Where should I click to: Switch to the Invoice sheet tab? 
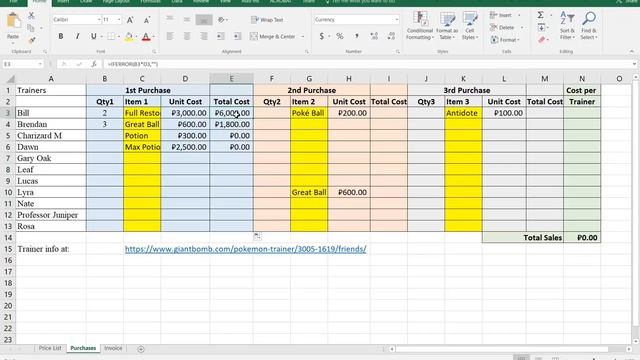(113, 348)
